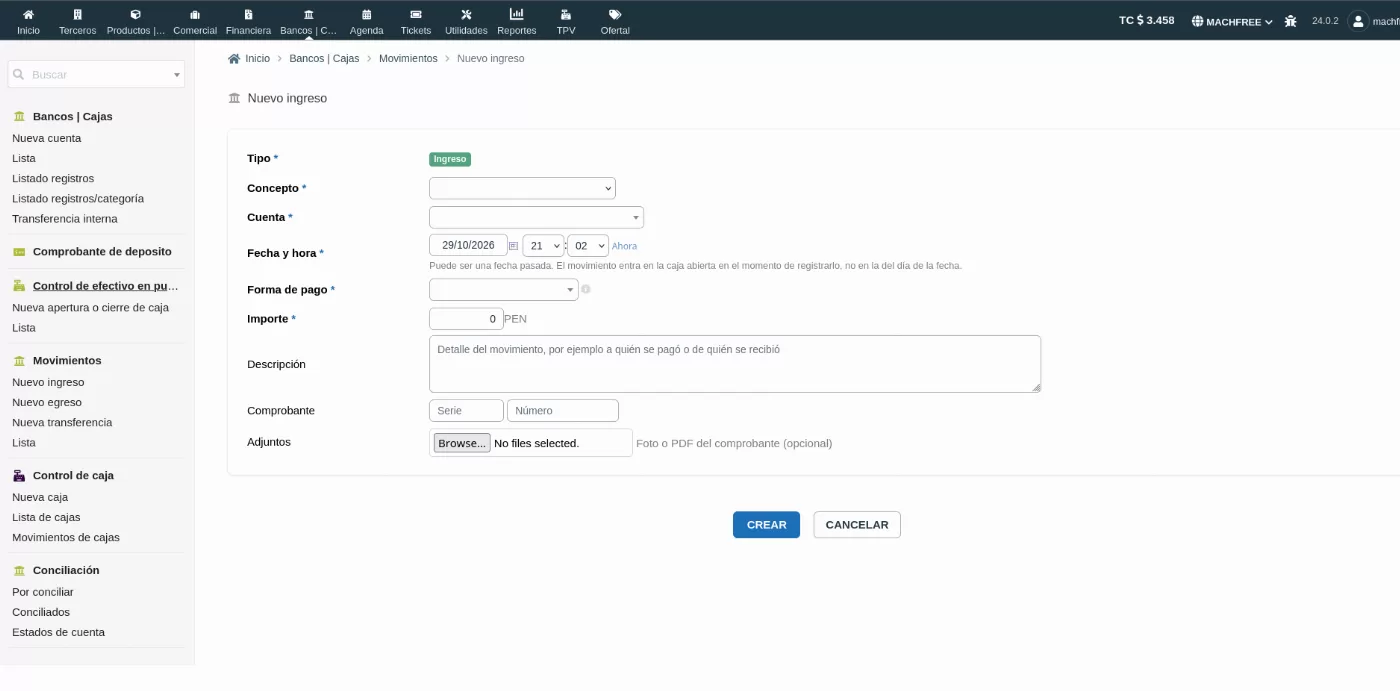Click the CREAR button
The width and height of the screenshot is (1400, 691).
[x=766, y=525]
